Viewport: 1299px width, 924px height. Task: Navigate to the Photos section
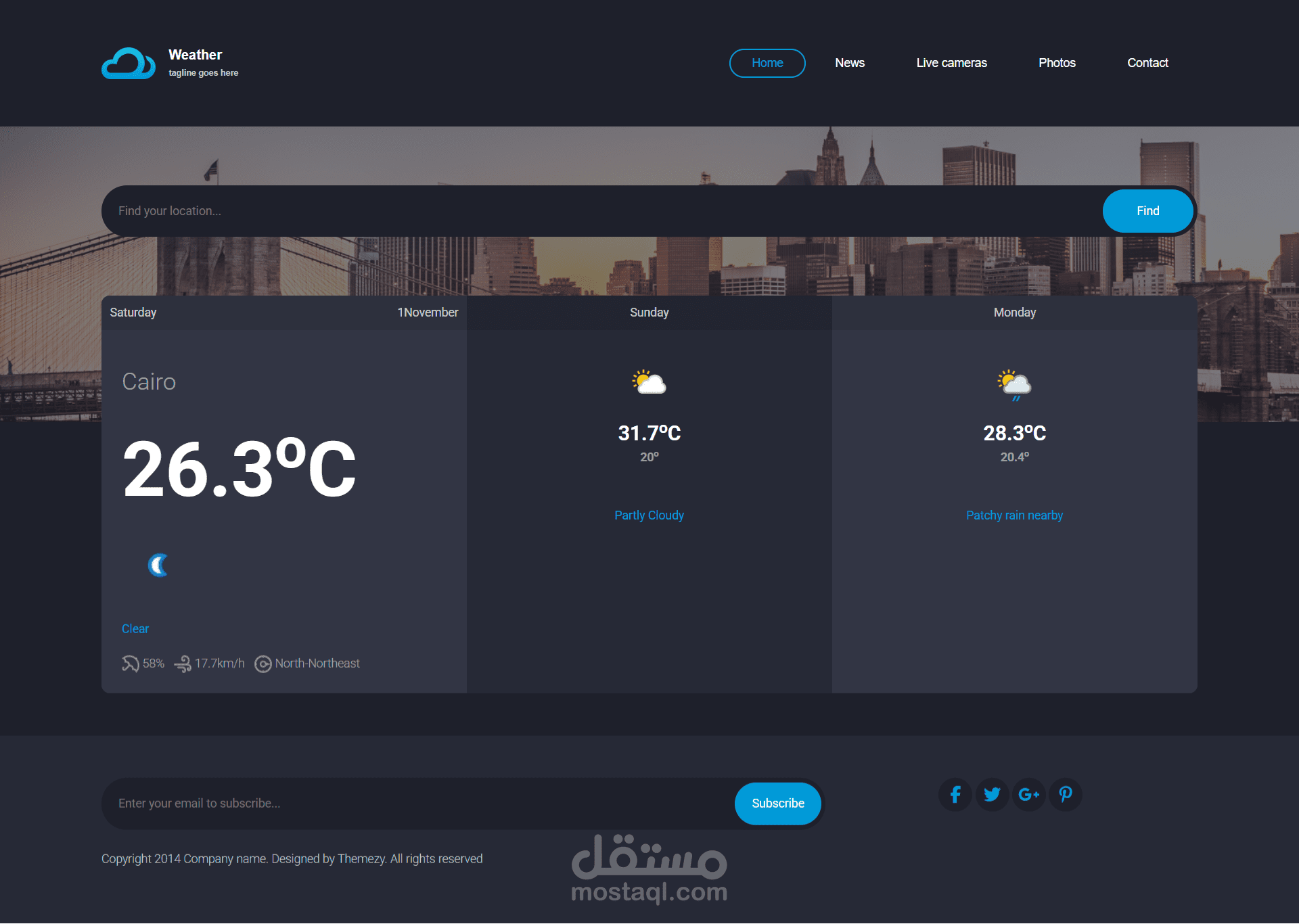tap(1057, 62)
